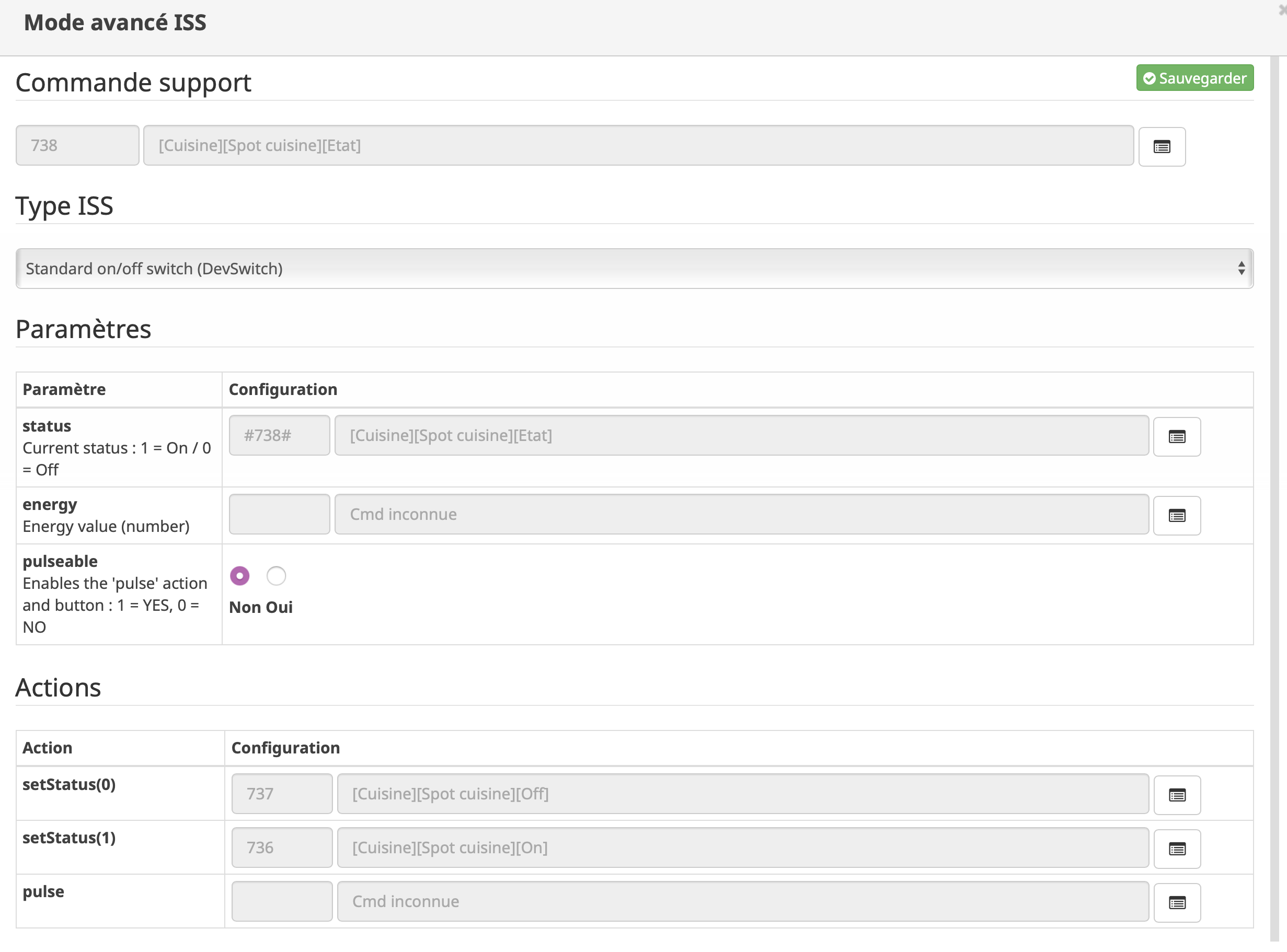
Task: Click the setStatus(0) action label
Action: 69,784
